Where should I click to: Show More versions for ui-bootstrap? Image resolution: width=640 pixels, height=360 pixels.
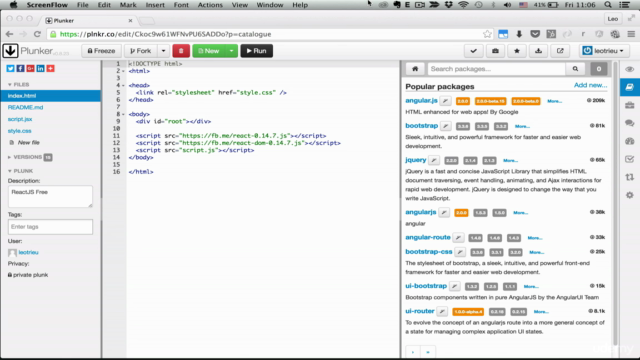531,287
